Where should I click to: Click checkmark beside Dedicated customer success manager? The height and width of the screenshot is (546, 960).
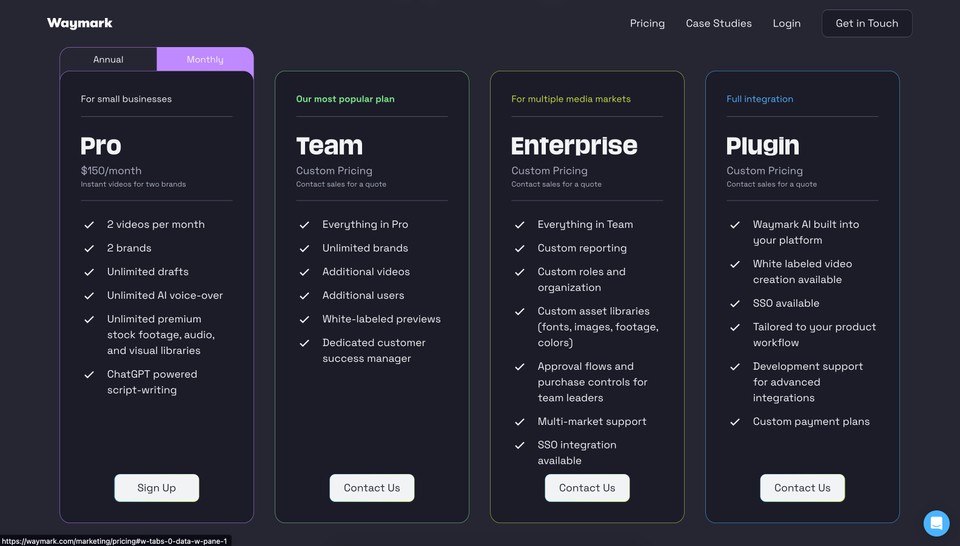click(304, 343)
